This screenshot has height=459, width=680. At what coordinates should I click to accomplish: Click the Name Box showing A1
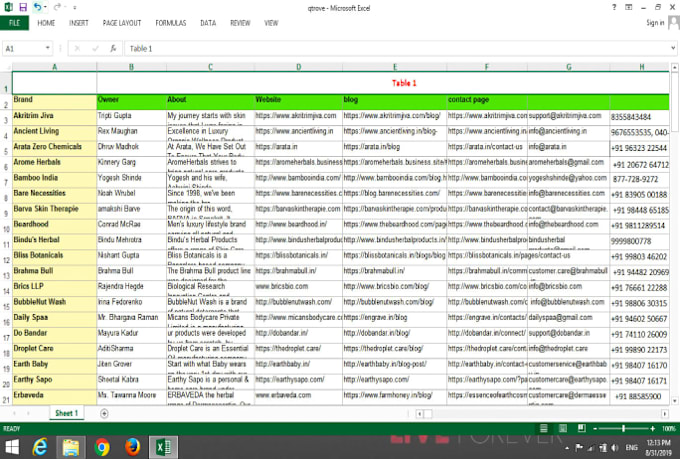click(23, 49)
